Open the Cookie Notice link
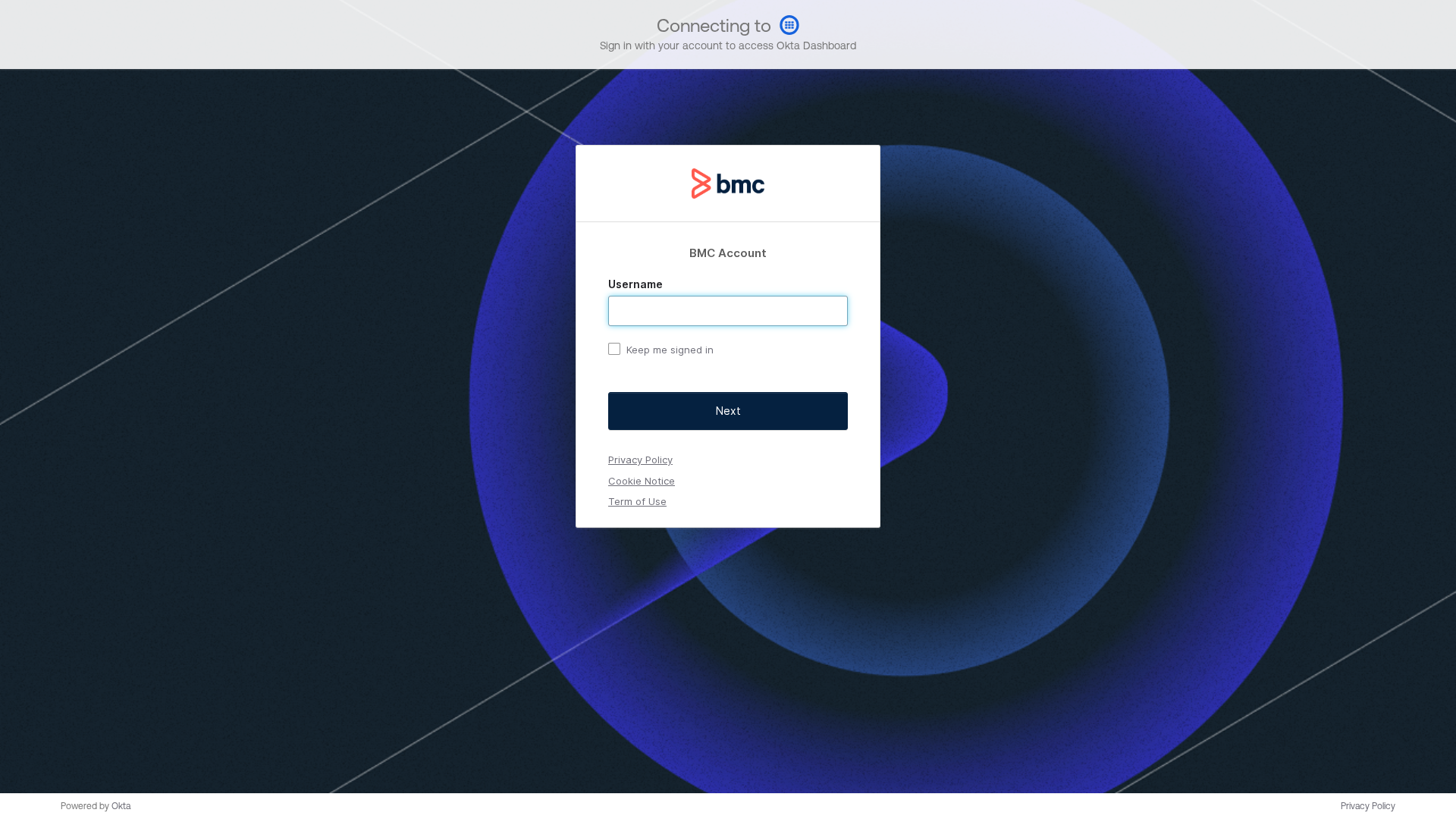 [x=642, y=481]
